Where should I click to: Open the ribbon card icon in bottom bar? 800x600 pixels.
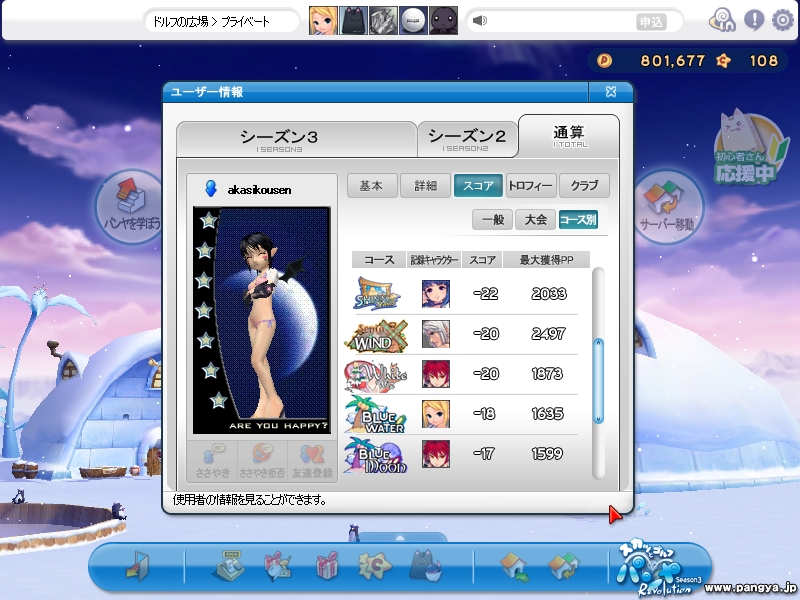278,566
